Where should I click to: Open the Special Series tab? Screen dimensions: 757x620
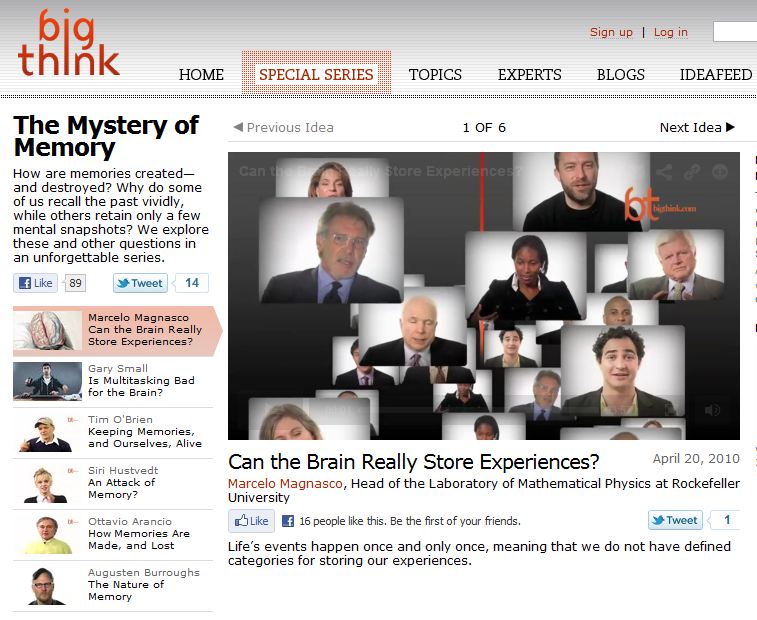(x=316, y=74)
